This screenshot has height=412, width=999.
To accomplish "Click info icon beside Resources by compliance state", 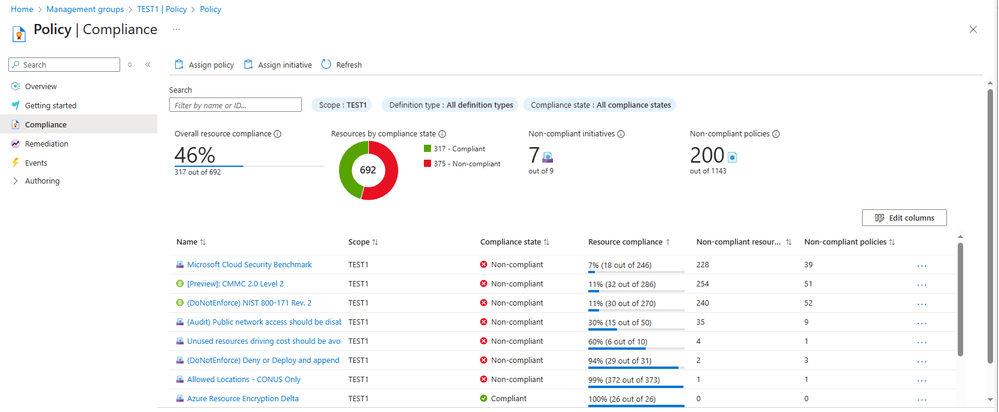I will [x=442, y=134].
